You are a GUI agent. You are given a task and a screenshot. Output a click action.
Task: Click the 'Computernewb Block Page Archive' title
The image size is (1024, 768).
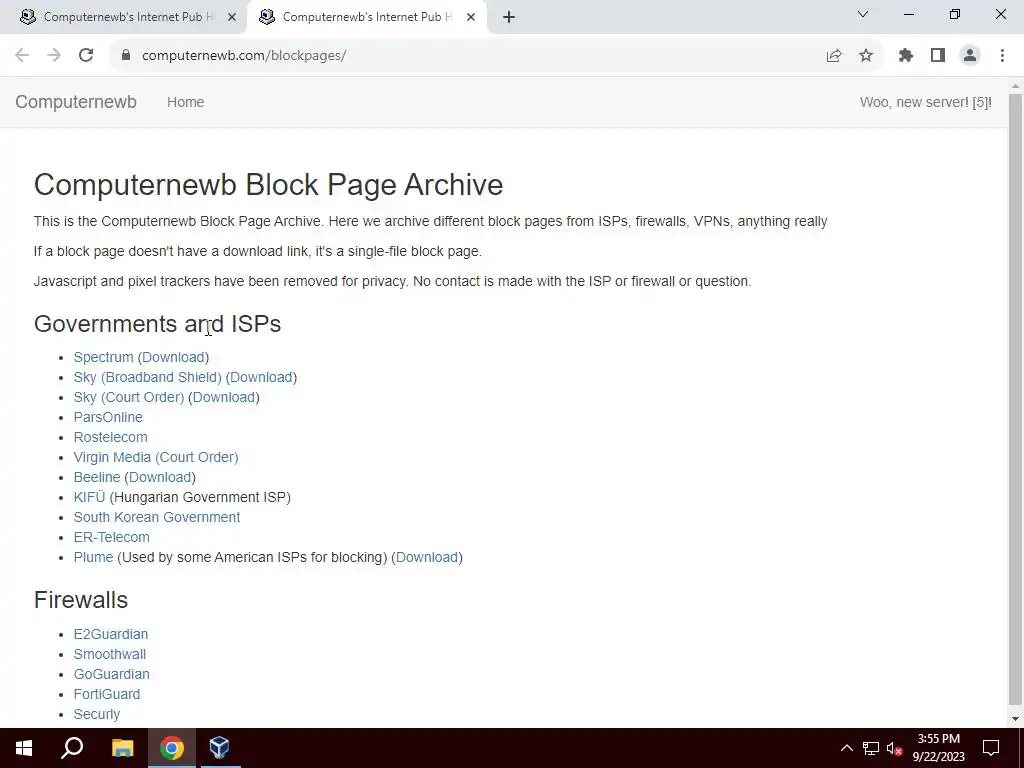(268, 185)
